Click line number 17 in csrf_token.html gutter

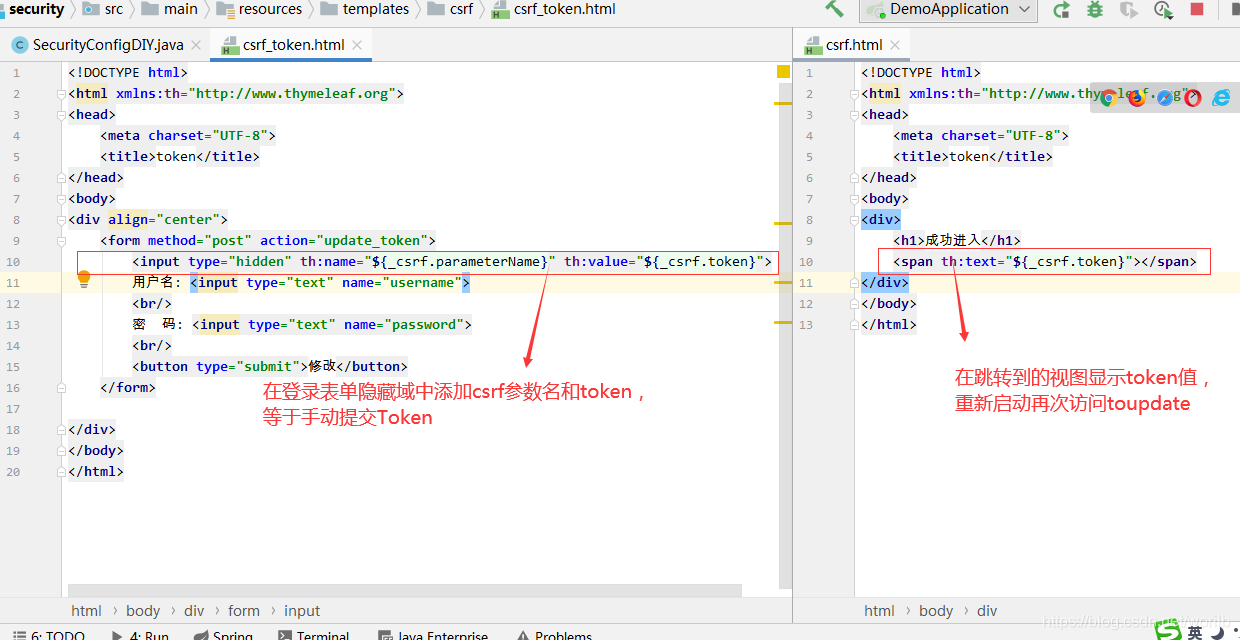click(13, 409)
